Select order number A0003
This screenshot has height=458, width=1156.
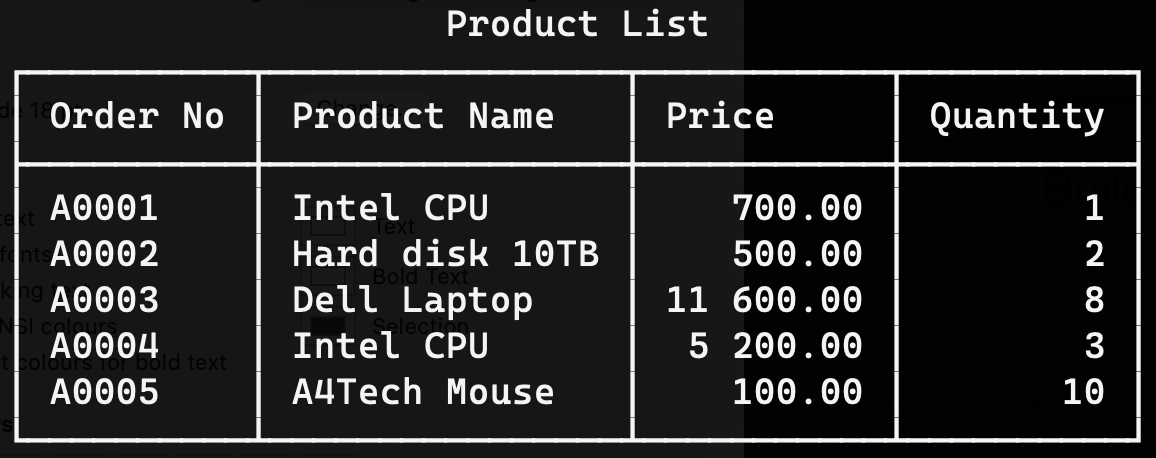pos(104,300)
